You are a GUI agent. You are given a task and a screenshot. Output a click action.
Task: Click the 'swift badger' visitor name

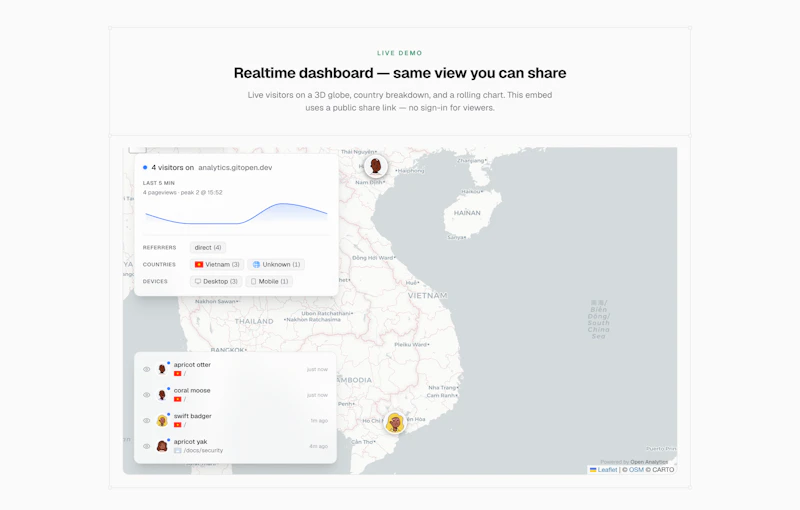(x=192, y=416)
